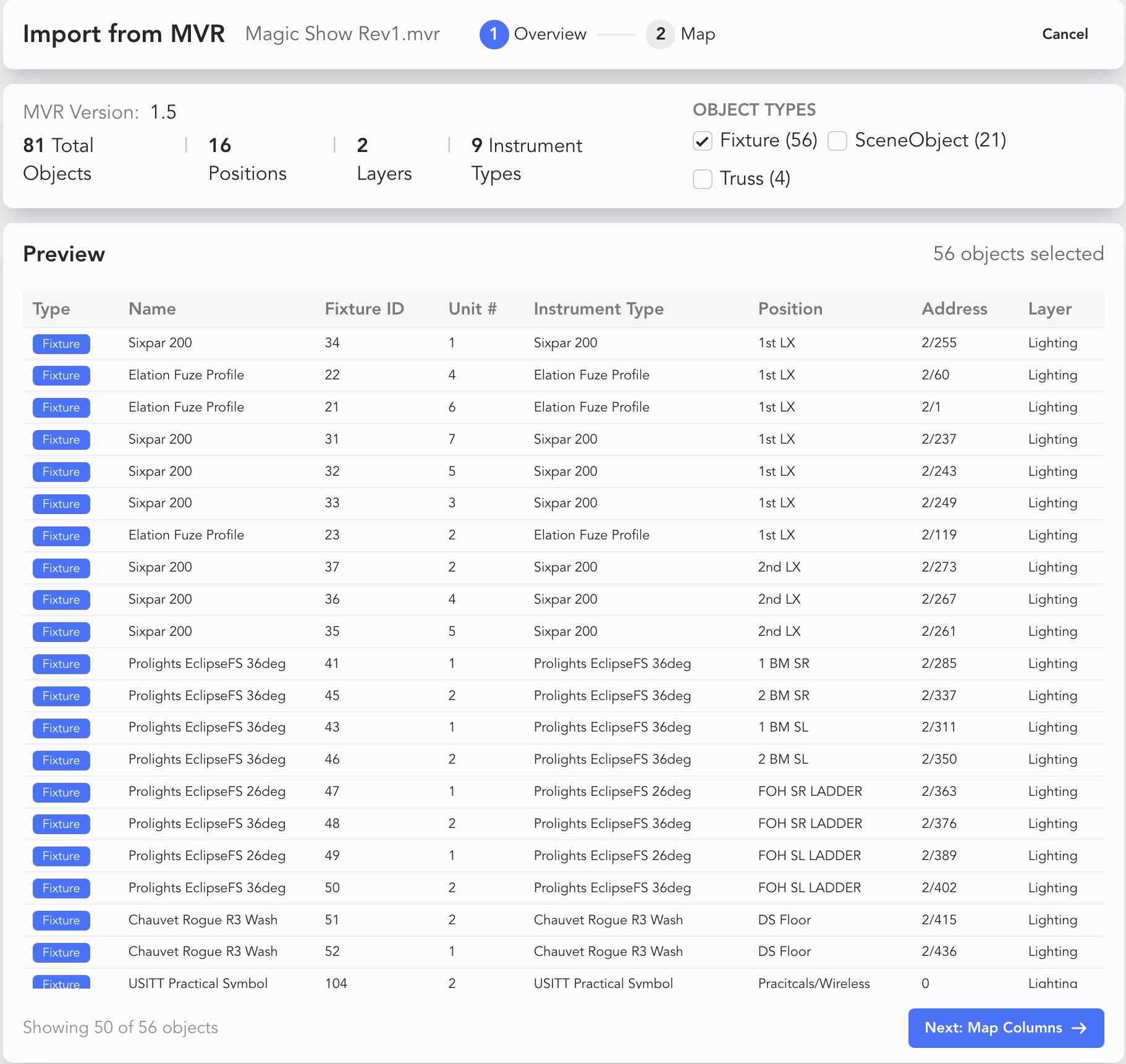Click the Fixture badge on Fixture ID 22 row
The height and width of the screenshot is (1064, 1126).
coord(61,376)
